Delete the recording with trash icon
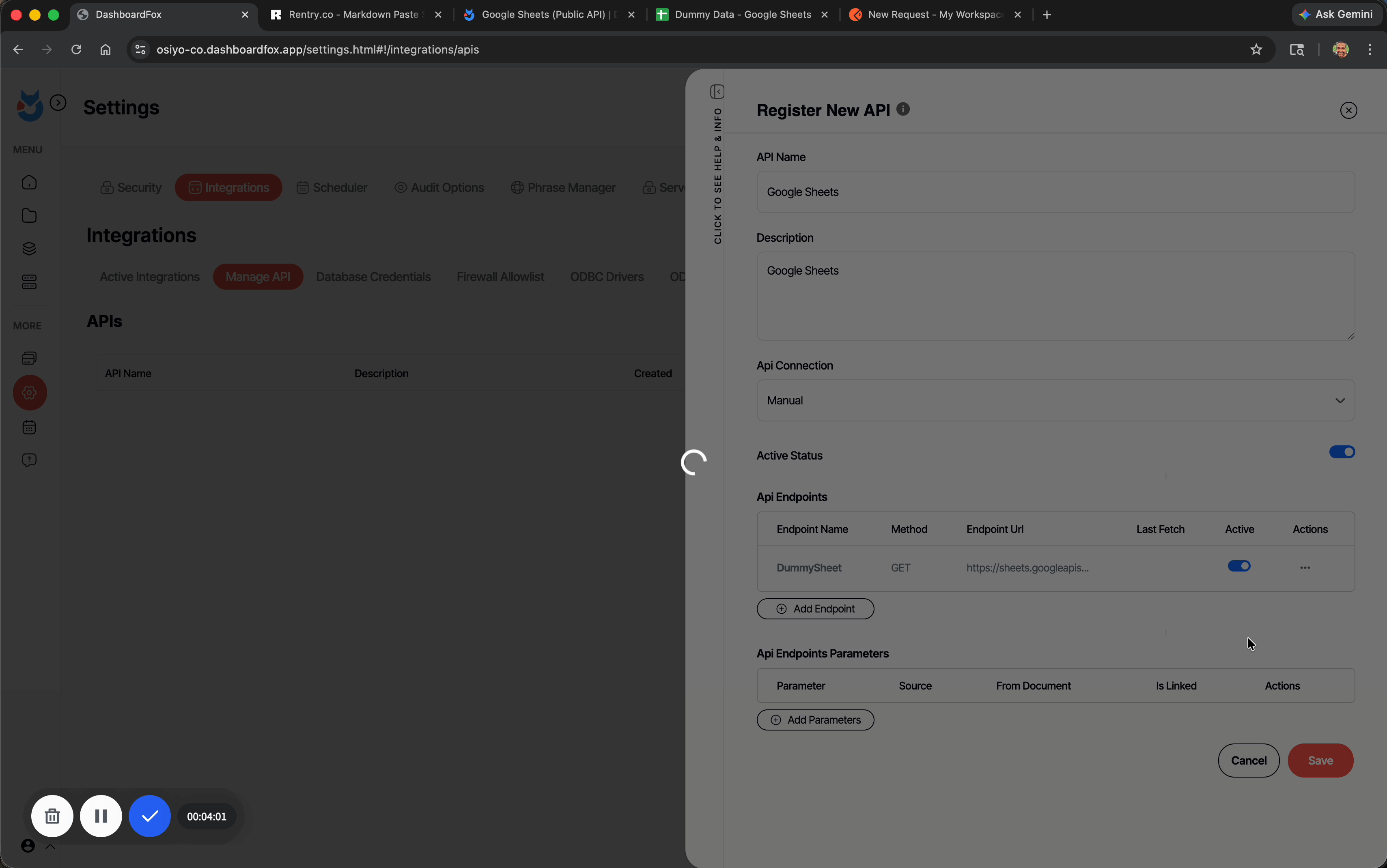Screen dimensions: 1387x868 point(52,816)
